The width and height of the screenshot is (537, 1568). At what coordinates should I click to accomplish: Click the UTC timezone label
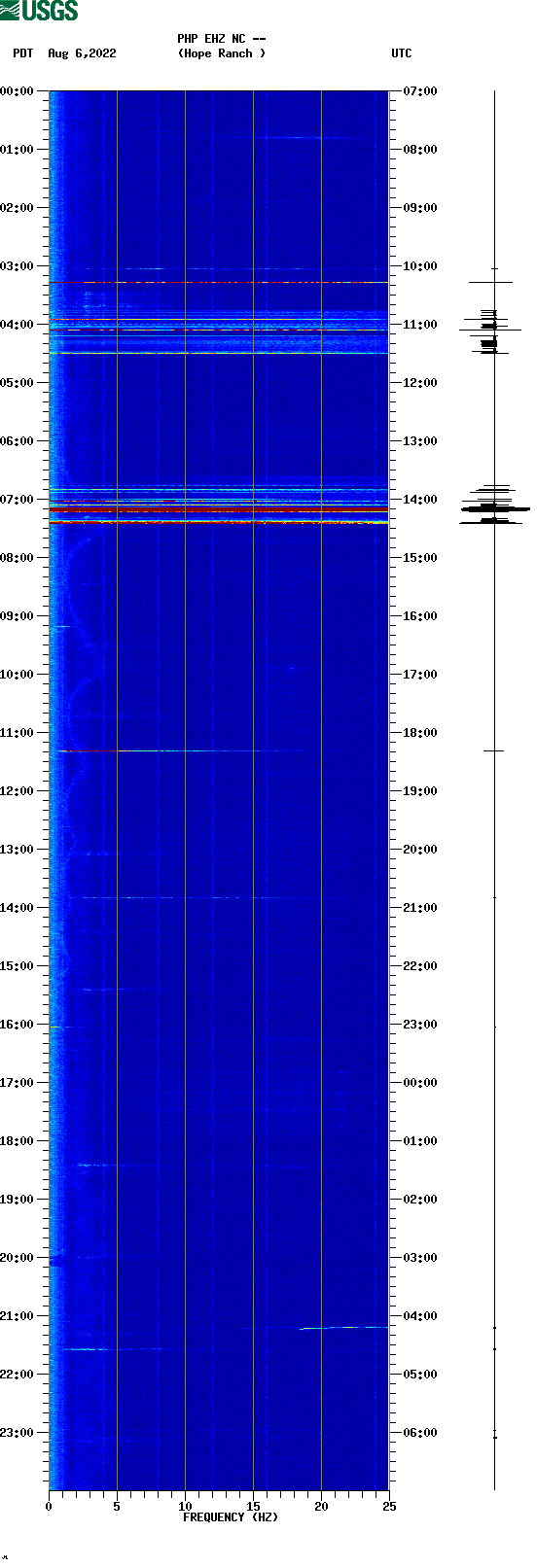pyautogui.click(x=402, y=53)
